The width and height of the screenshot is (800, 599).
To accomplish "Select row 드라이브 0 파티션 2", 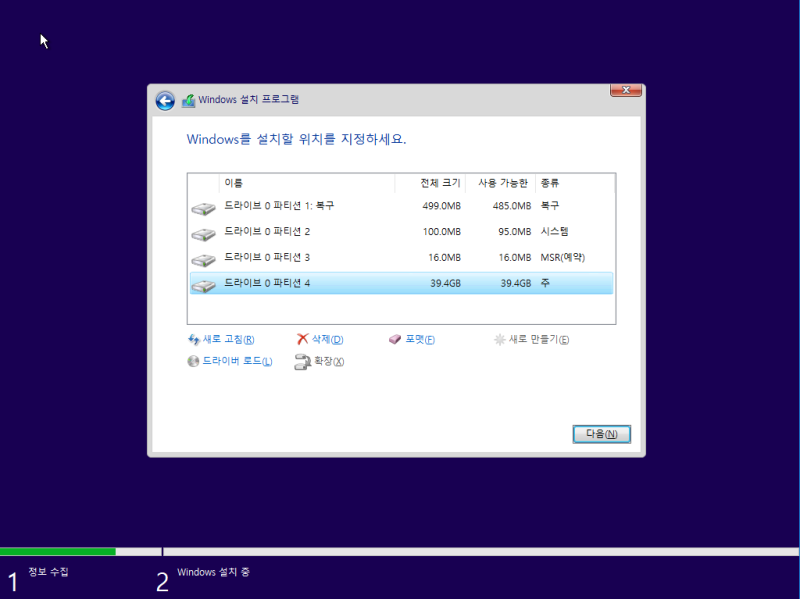I will pos(401,232).
